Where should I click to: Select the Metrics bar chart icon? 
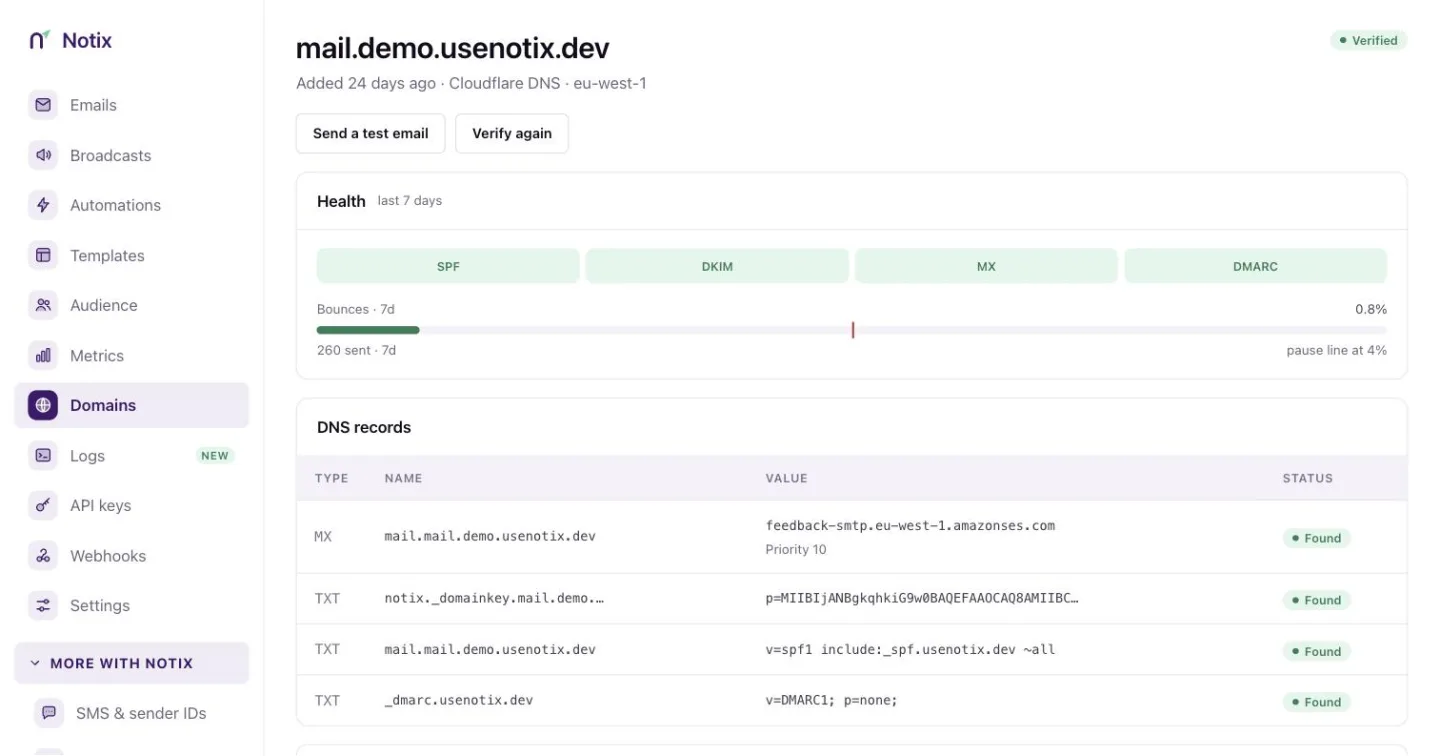(43, 355)
